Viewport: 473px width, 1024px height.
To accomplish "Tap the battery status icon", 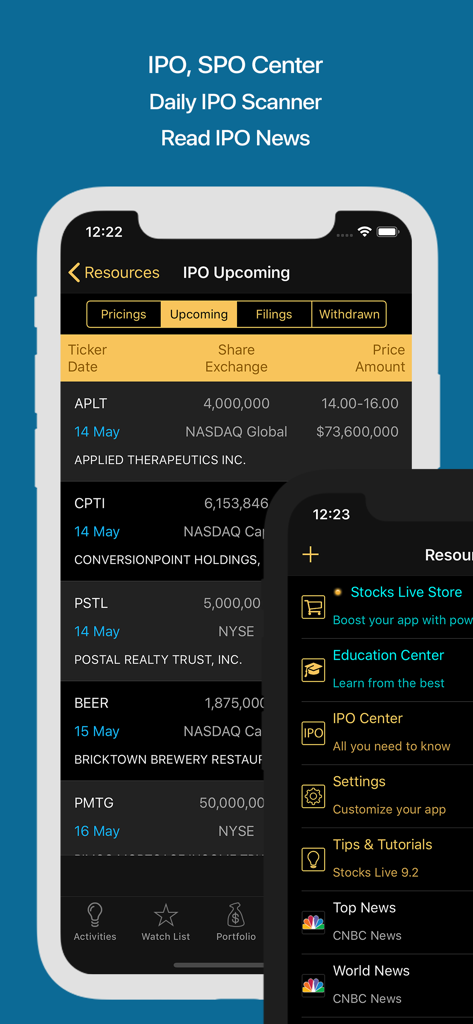I will coord(387,232).
